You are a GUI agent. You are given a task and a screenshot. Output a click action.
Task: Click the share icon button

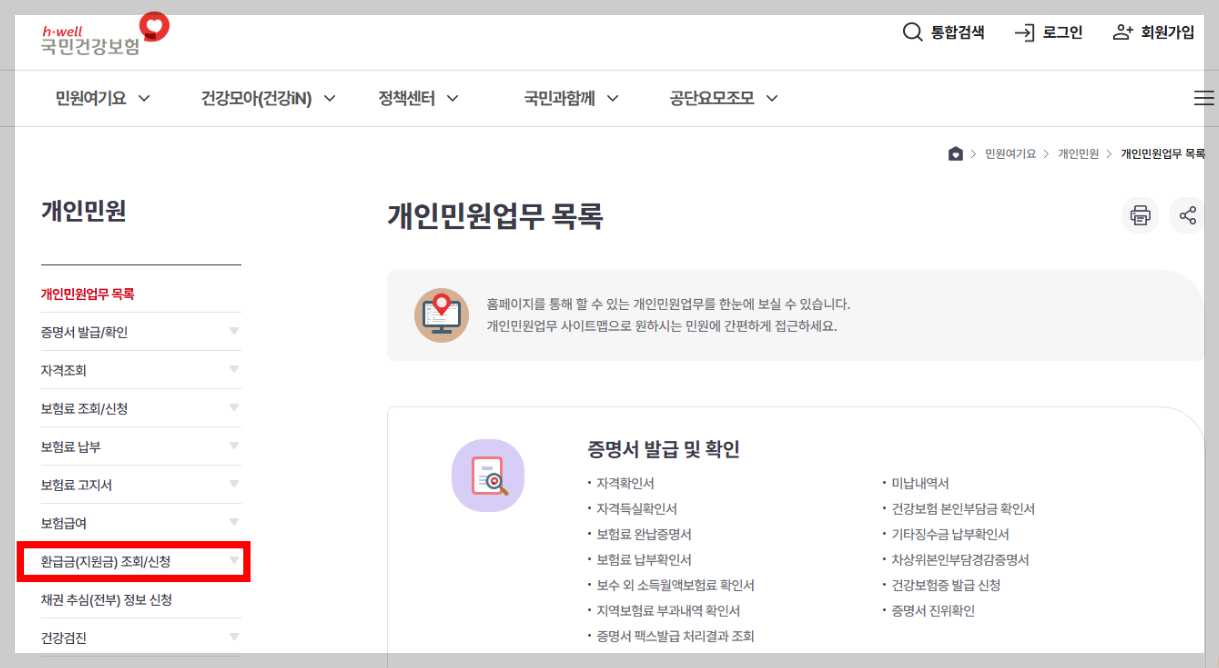click(x=1187, y=215)
